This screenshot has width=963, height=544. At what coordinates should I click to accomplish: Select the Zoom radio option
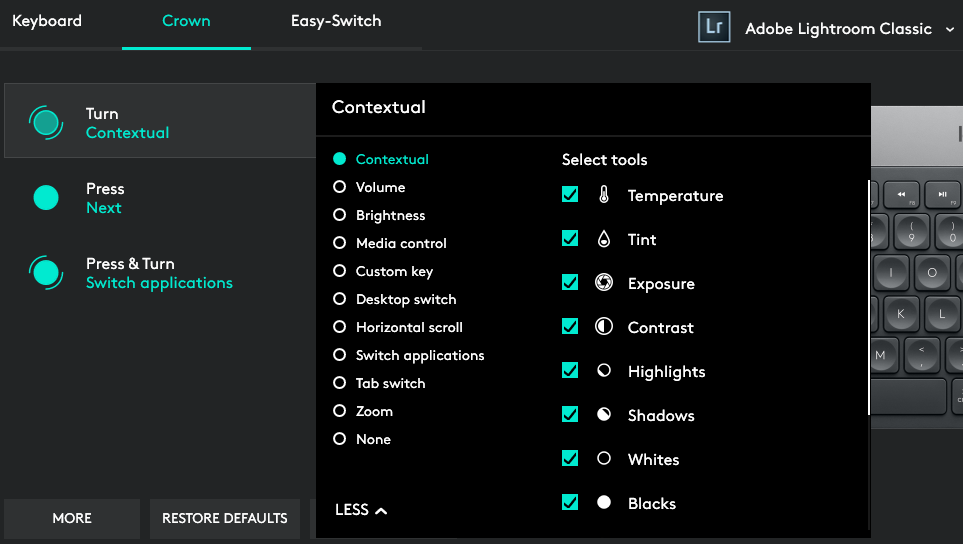tap(340, 411)
